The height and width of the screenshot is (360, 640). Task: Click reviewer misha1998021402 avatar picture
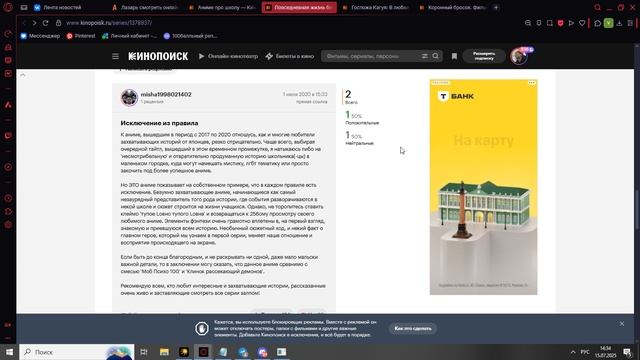tap(129, 98)
